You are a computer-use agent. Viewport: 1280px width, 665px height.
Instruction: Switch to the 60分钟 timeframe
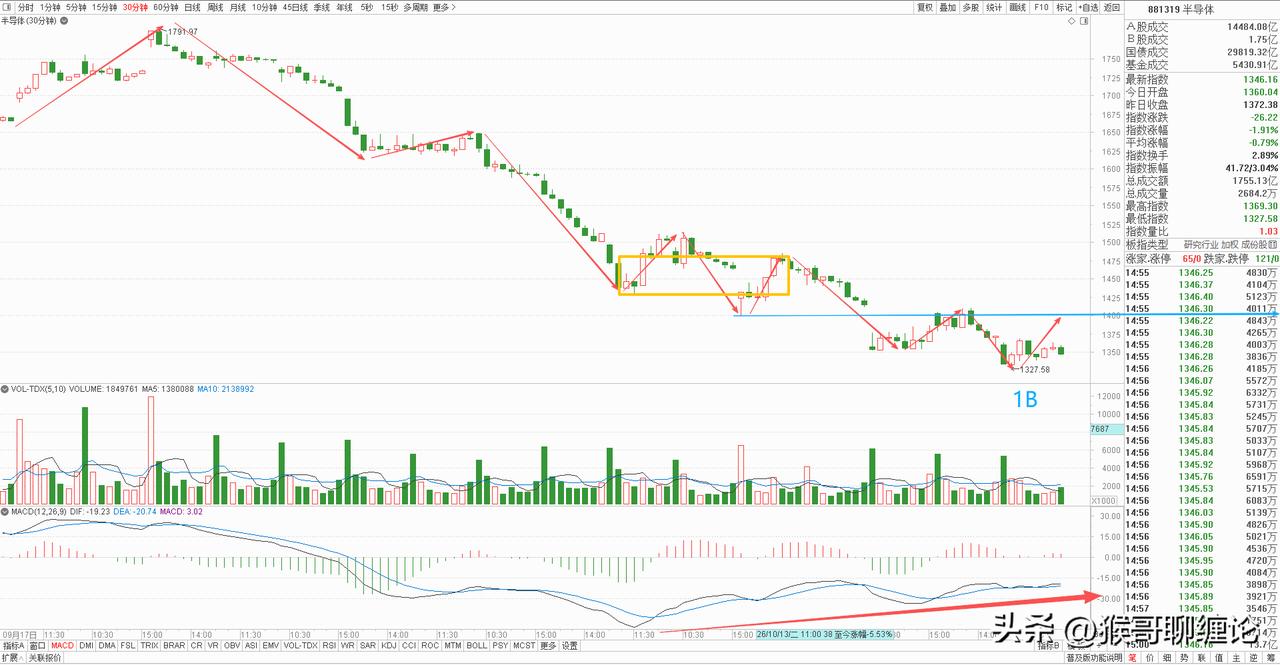pos(166,7)
